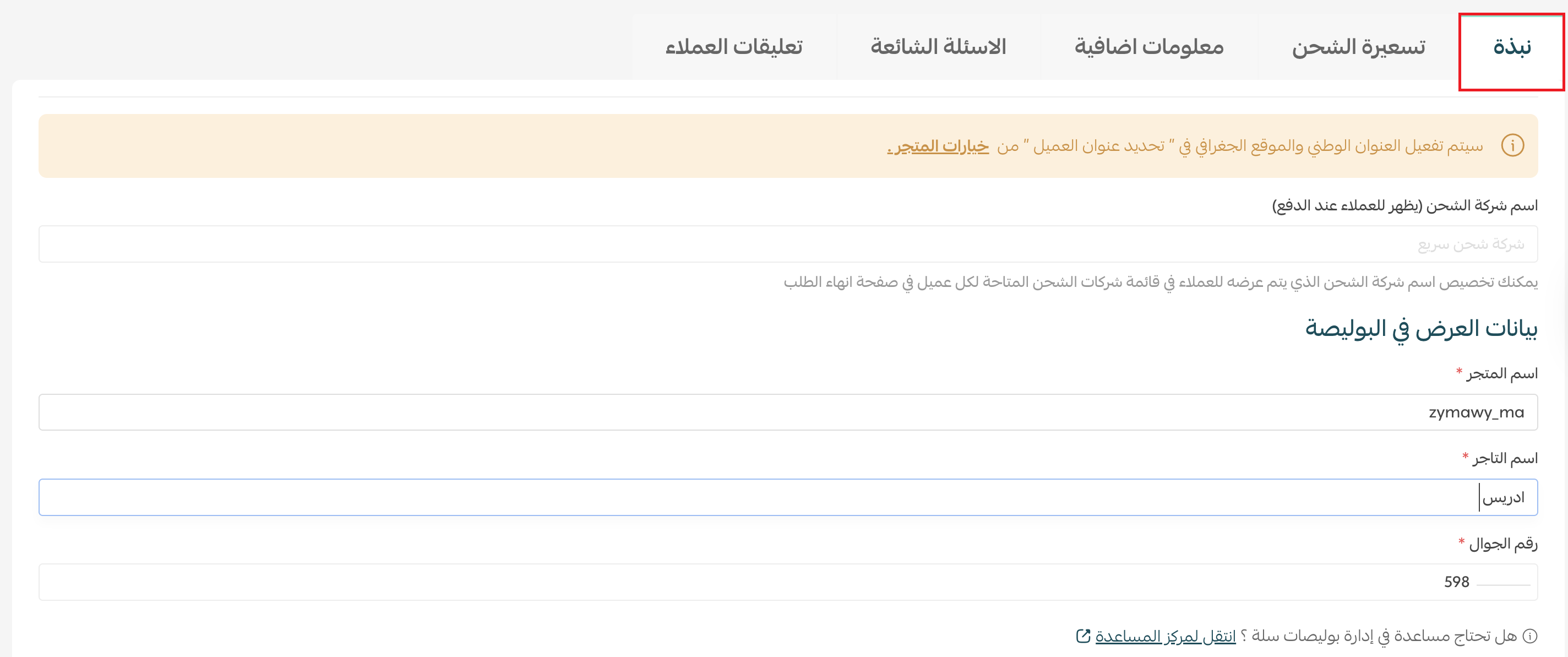The width and height of the screenshot is (1568, 657).
Task: Click the رقم الجوال label
Action: point(1503,543)
